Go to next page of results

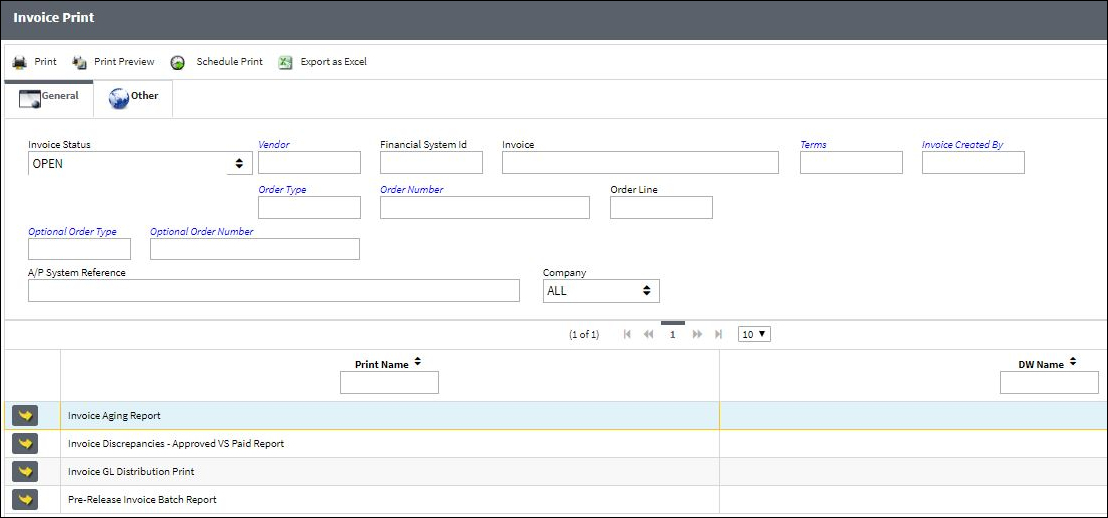coord(697,334)
